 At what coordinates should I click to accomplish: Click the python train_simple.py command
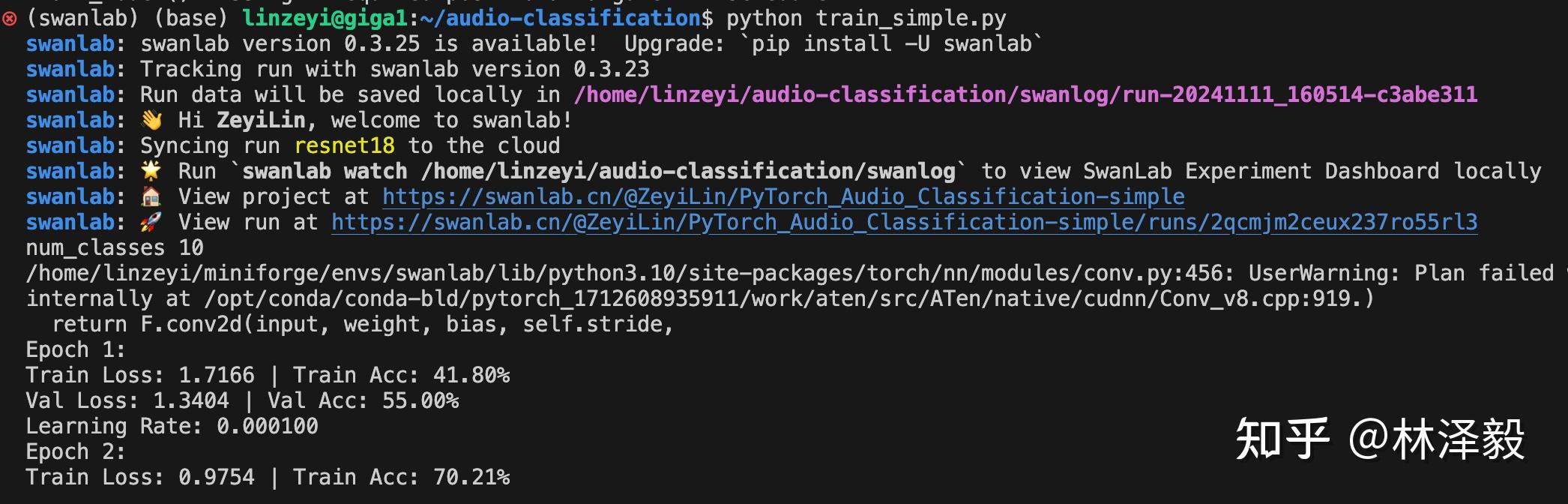pos(866,18)
